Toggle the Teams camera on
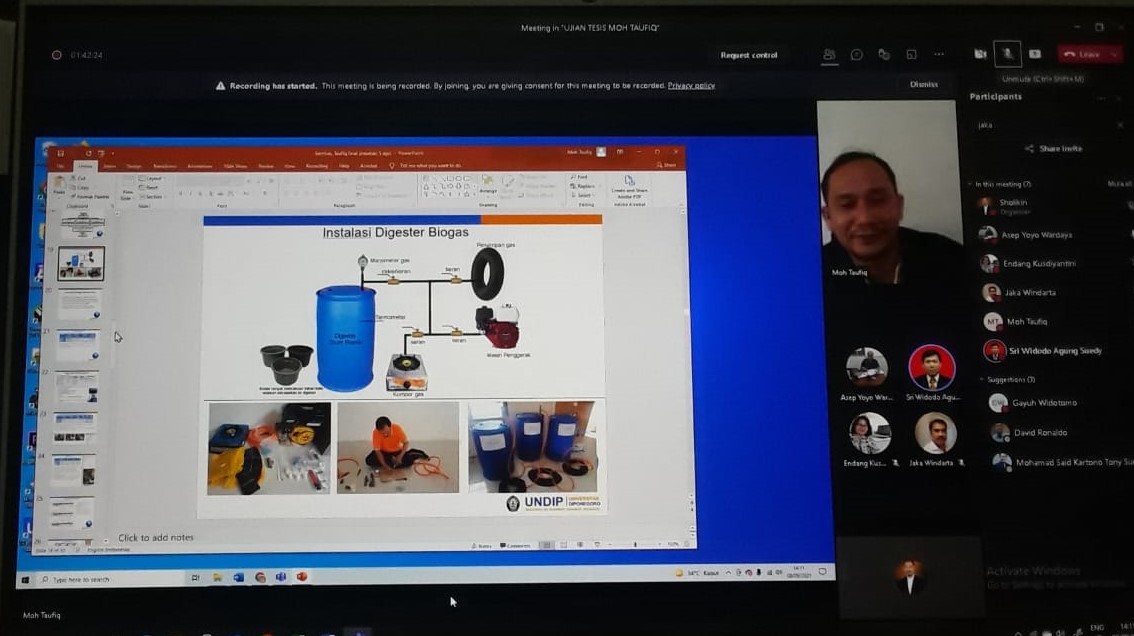Screen dimensions: 1134x636 (x=980, y=54)
